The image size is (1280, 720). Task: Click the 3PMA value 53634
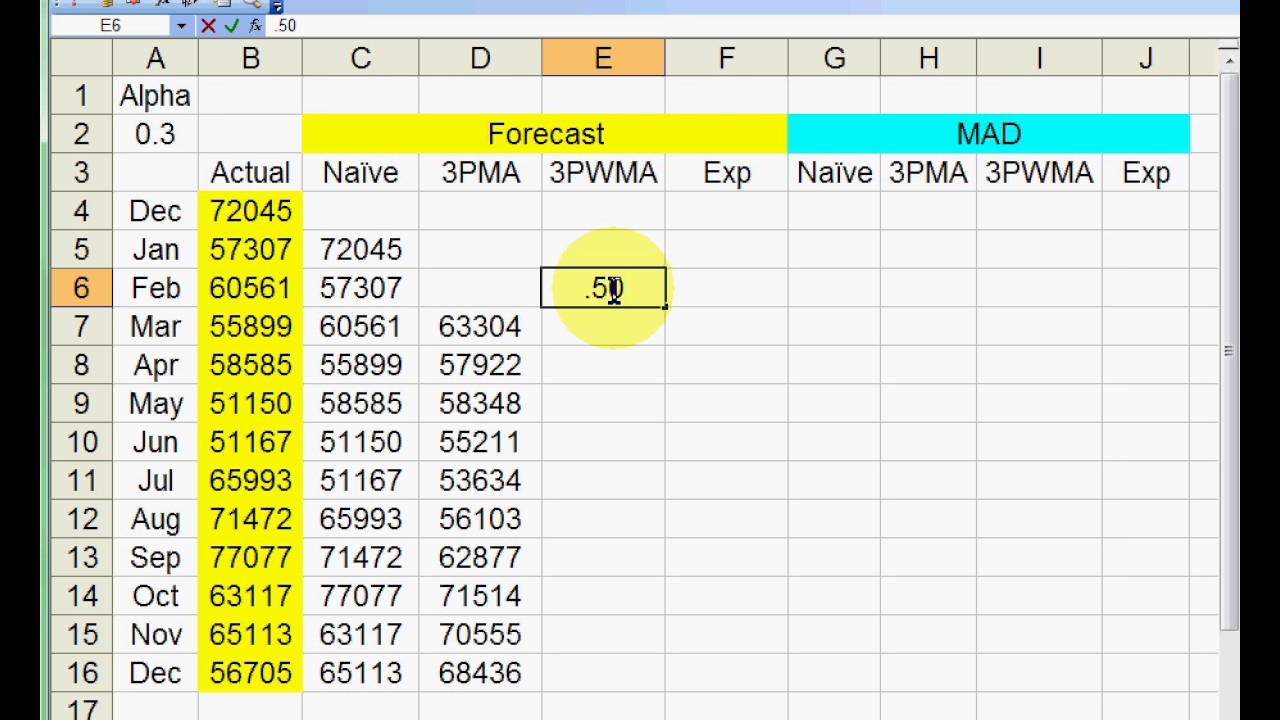(480, 481)
